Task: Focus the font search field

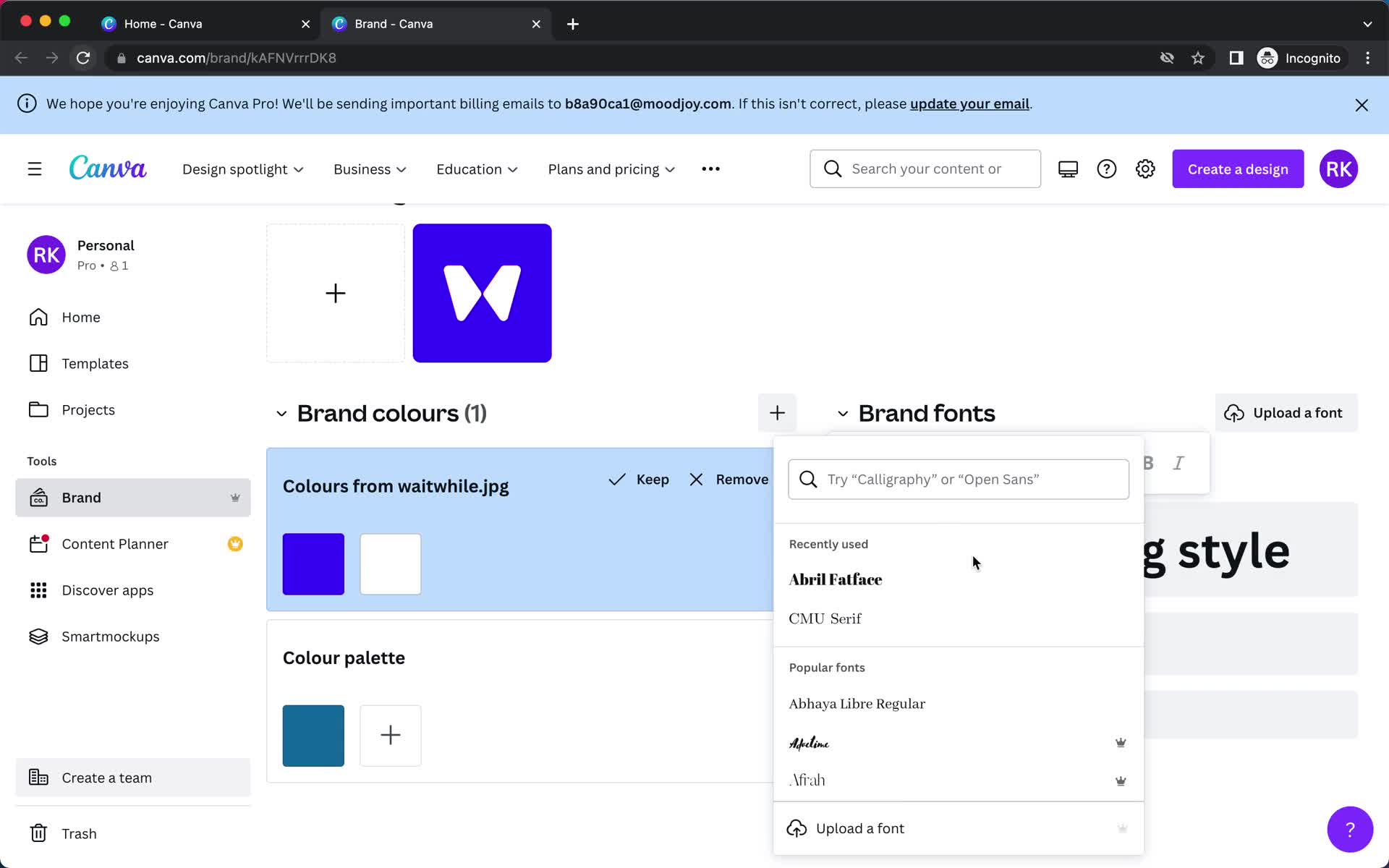Action: [959, 480]
